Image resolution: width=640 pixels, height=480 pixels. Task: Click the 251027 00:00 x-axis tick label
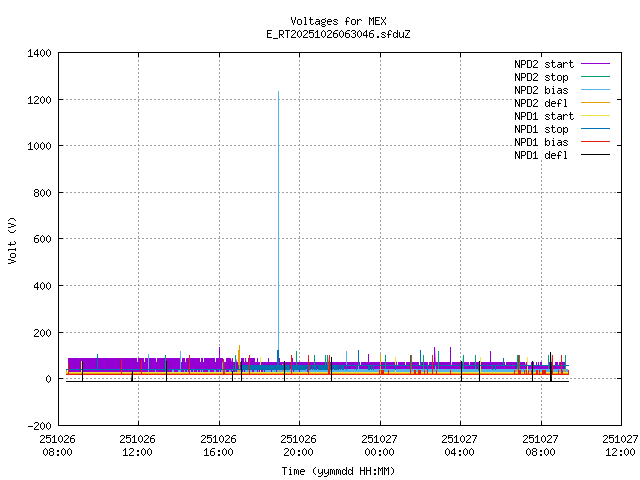379,445
